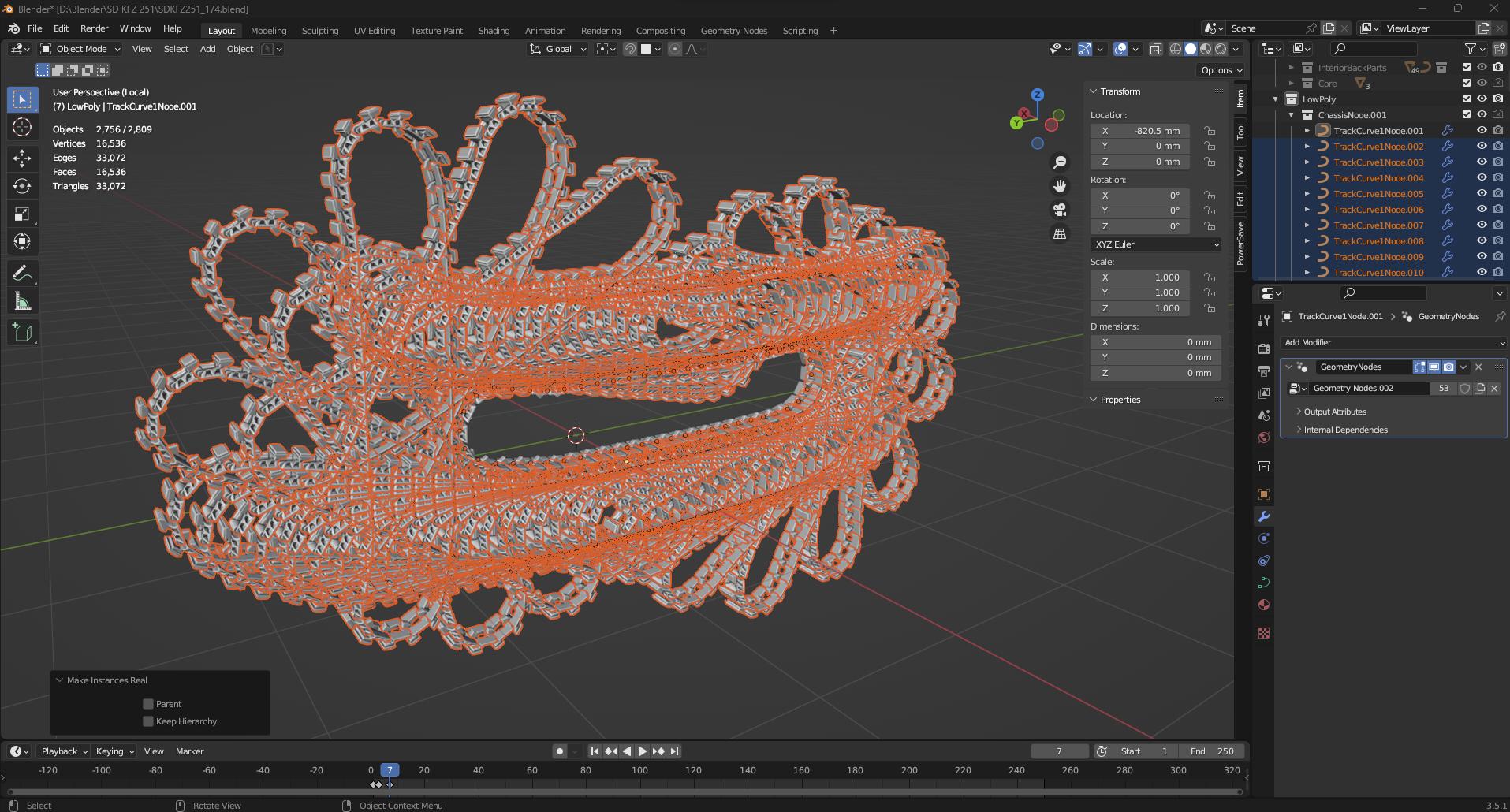Open the Add Modifier dropdown
This screenshot has width=1510, height=812.
(x=1393, y=342)
